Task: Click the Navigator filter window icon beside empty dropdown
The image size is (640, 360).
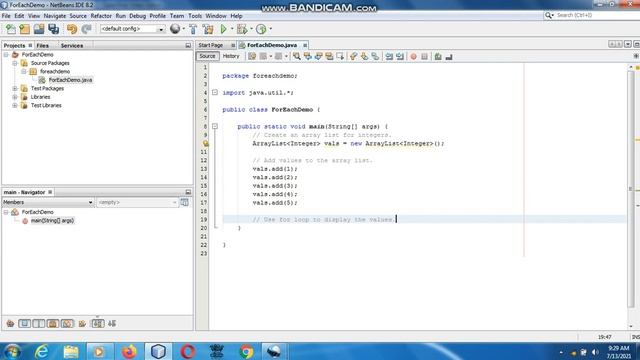Action: click(184, 202)
